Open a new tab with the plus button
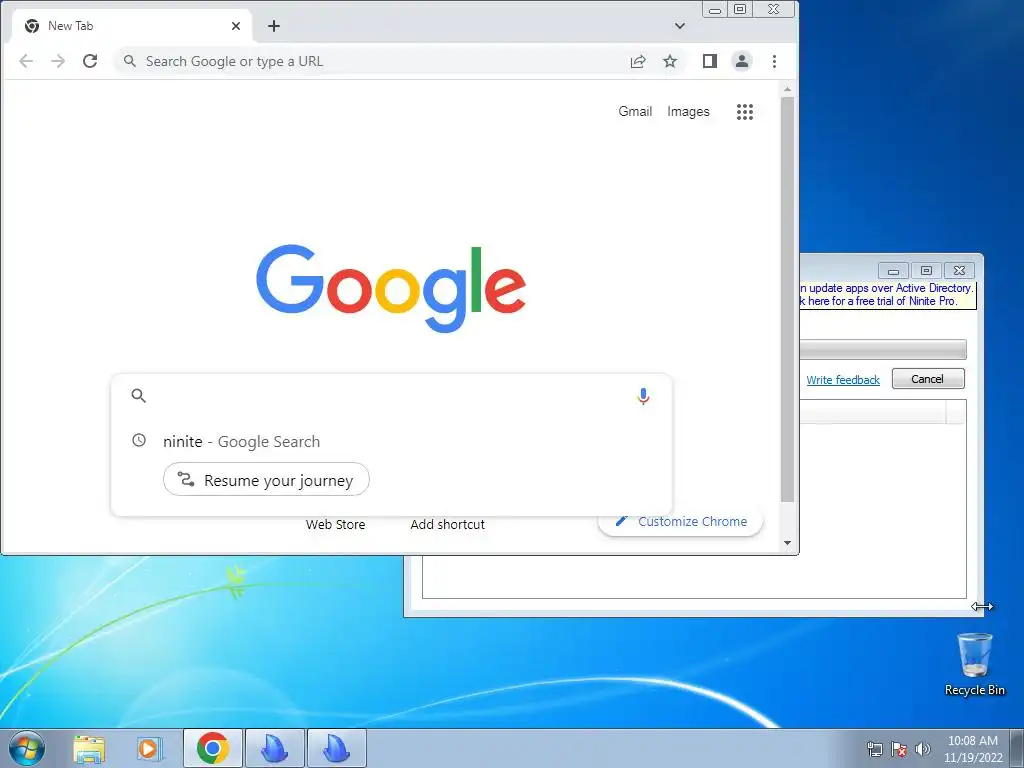This screenshot has width=1024, height=768. click(274, 26)
